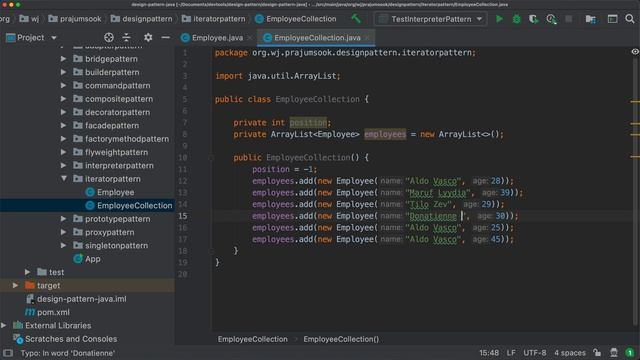Screen dimensions: 640x360
Task: Toggle read-only lock icon in status bar
Action: 597,353
